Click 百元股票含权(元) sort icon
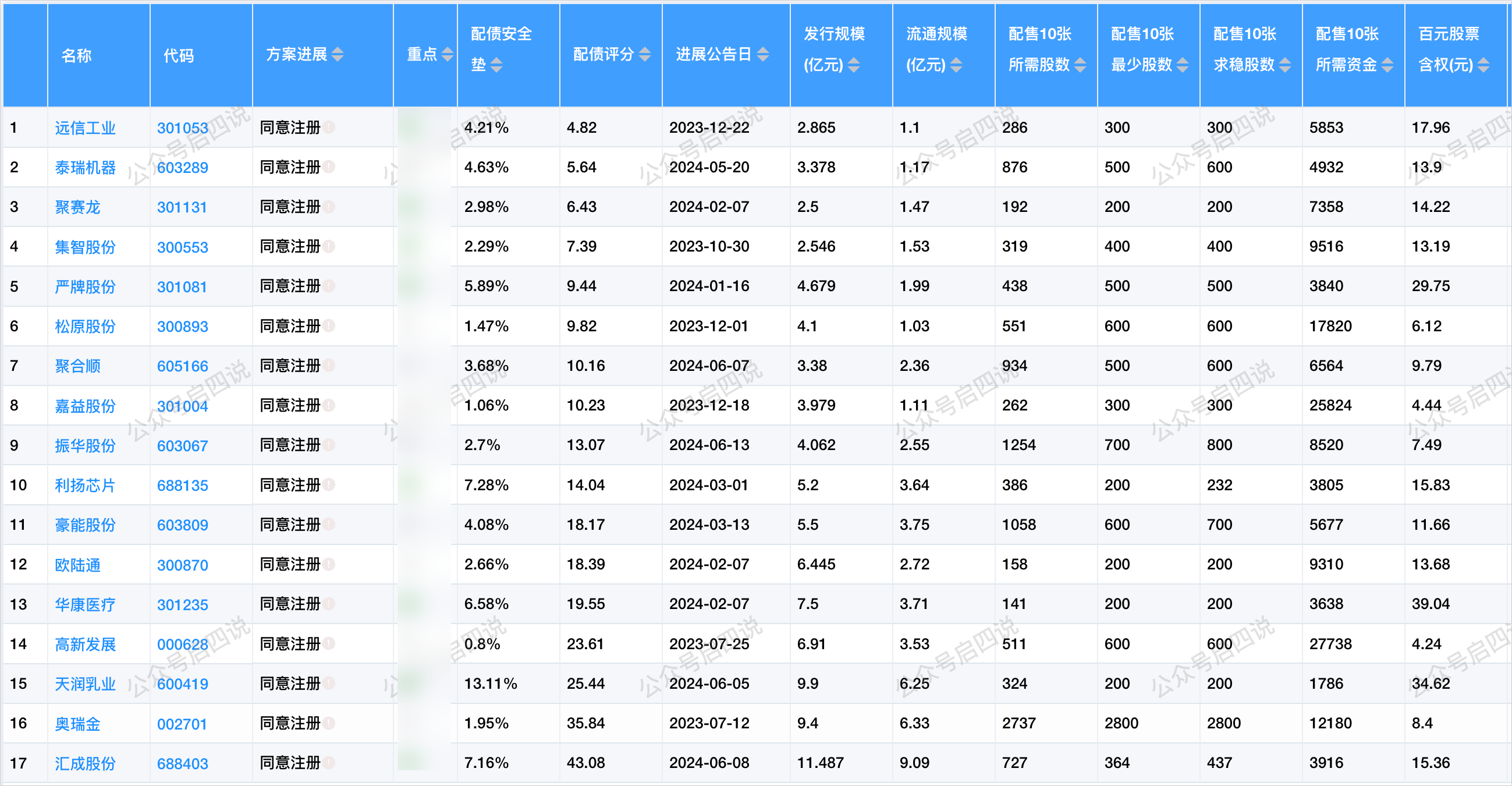 pos(1483,65)
